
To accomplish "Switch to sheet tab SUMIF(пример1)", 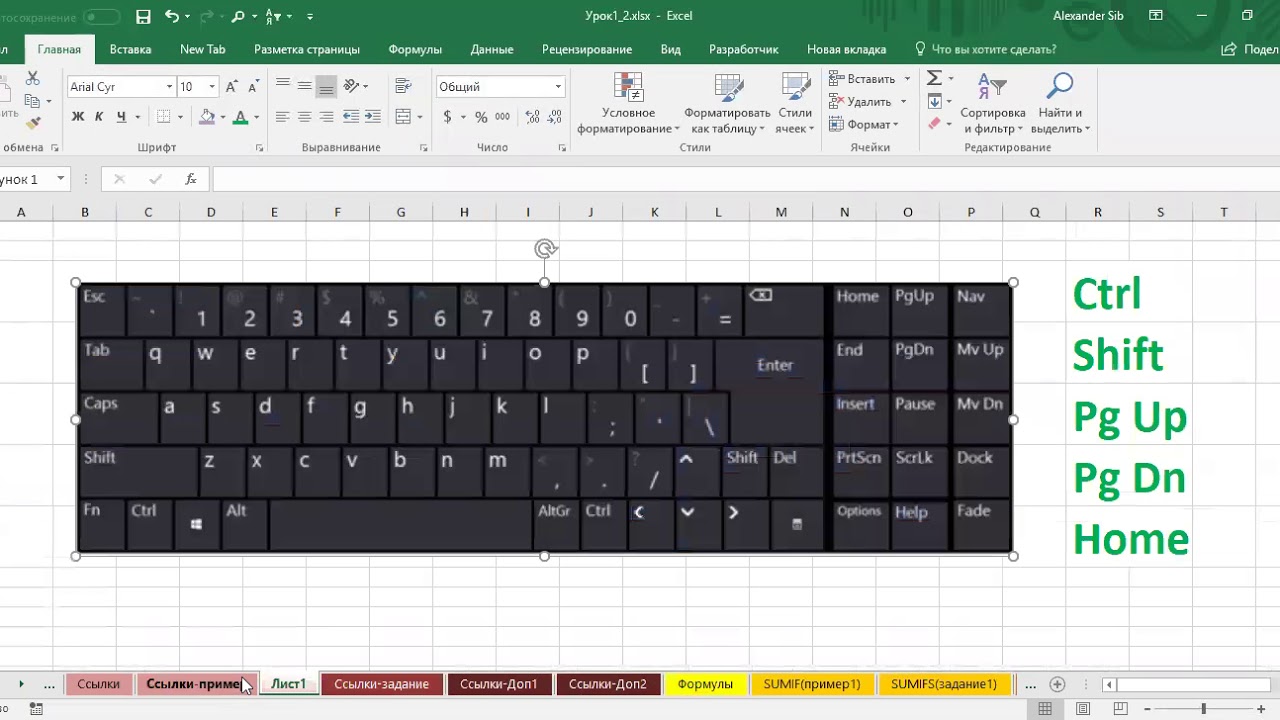I will point(812,684).
